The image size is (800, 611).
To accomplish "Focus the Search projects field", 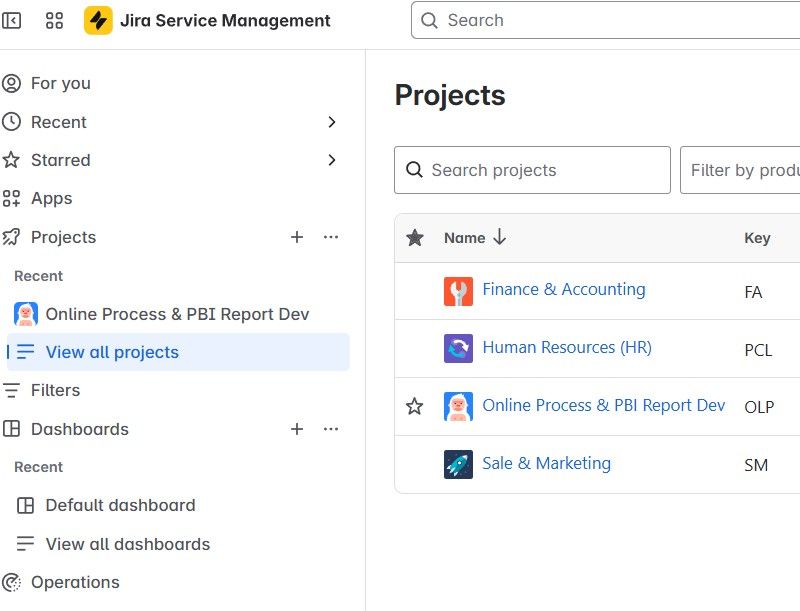I will coord(532,170).
